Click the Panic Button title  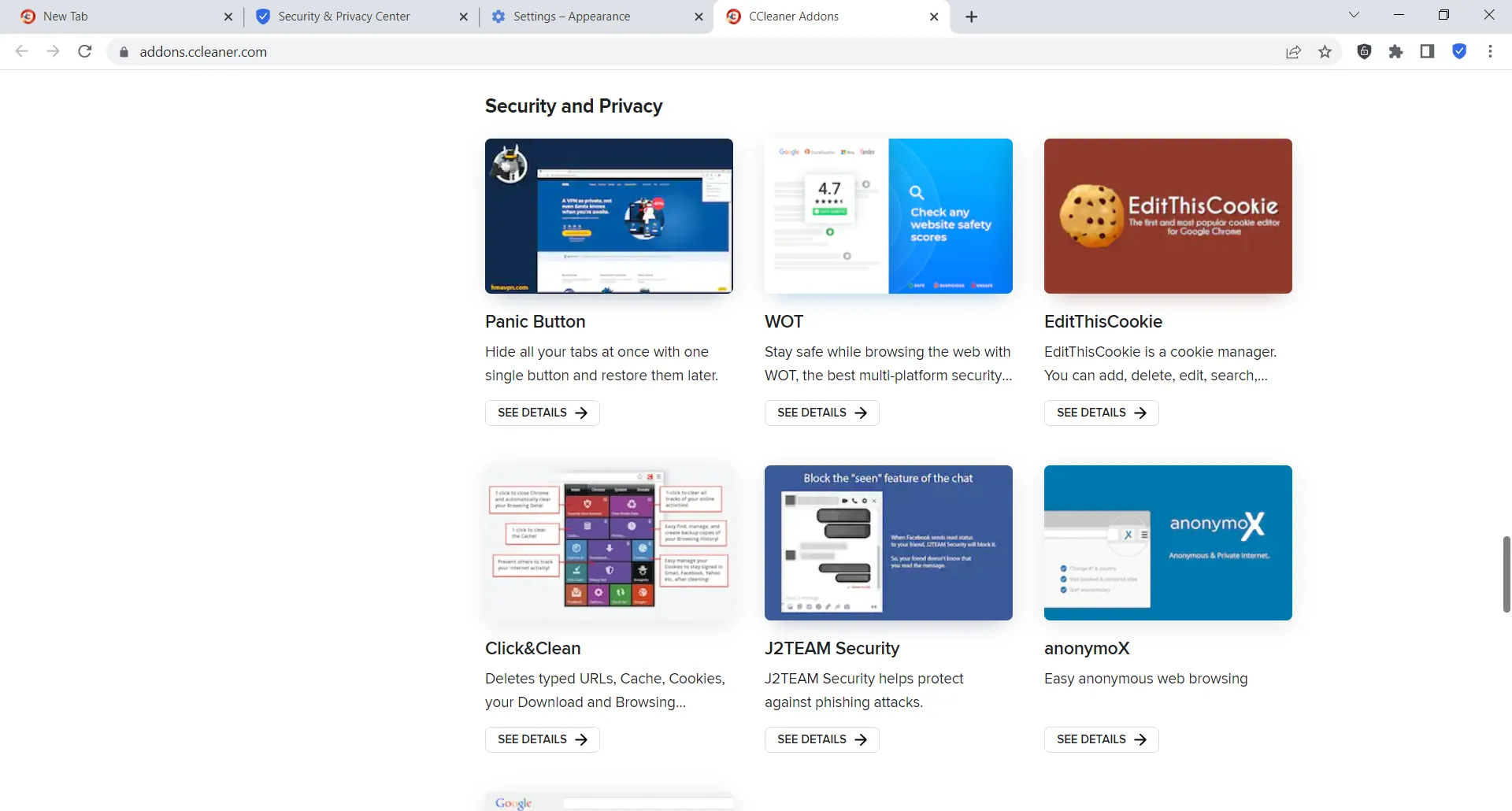tap(535, 321)
